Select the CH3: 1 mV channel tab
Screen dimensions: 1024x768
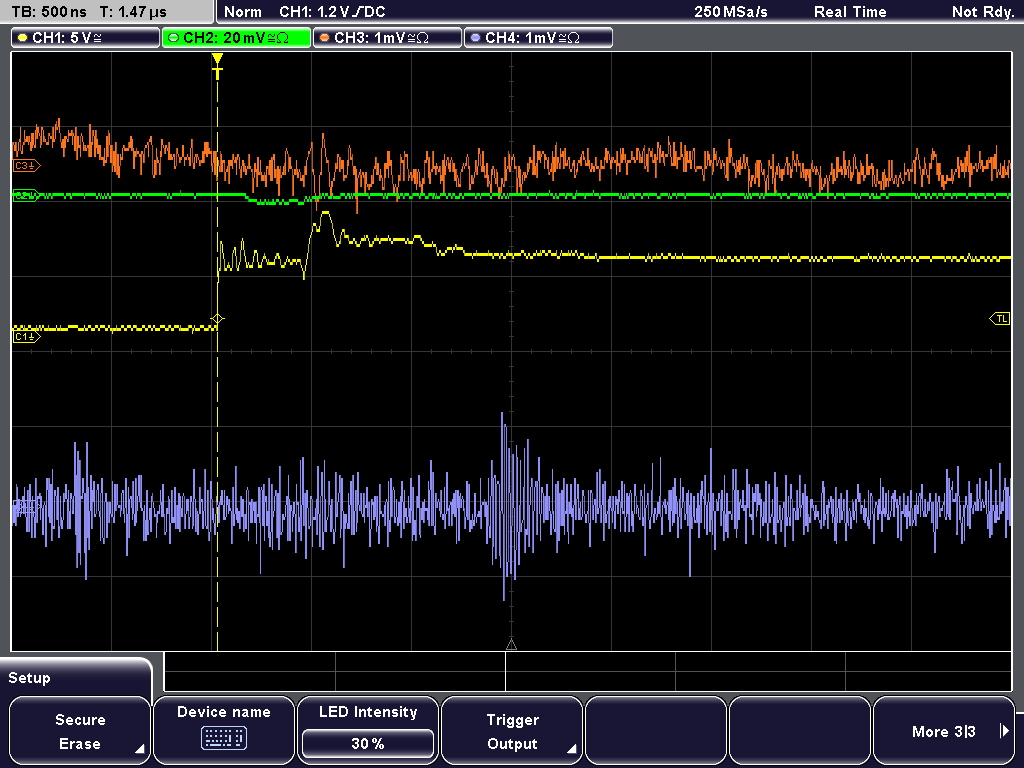[x=387, y=38]
